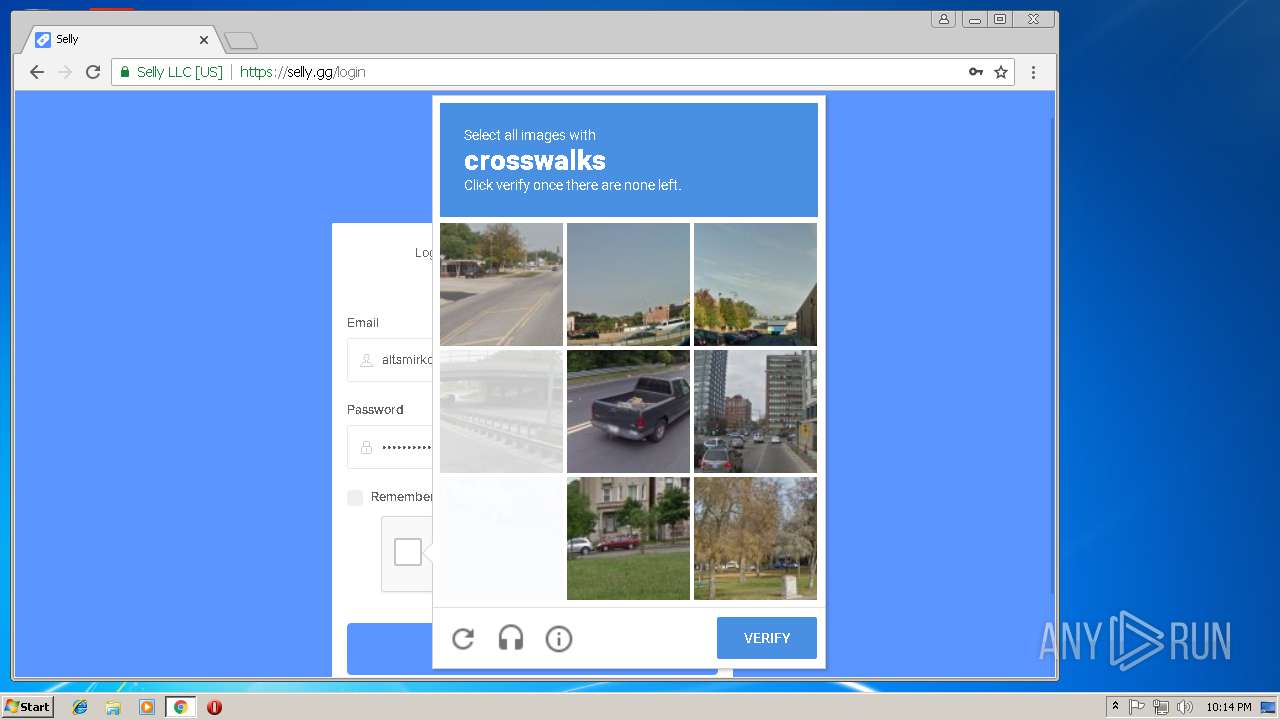Click the blue VERIFY button
1280x720 pixels.
tap(767, 638)
